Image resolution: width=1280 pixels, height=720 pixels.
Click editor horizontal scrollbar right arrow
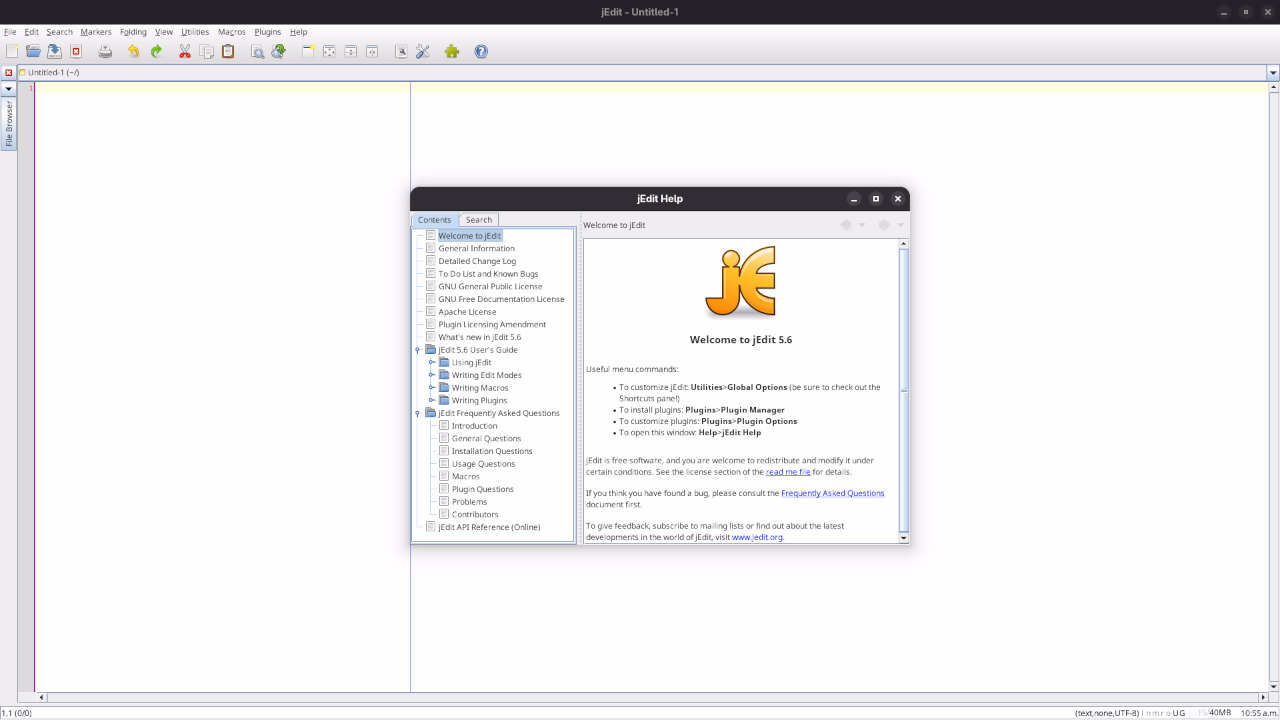click(1263, 697)
